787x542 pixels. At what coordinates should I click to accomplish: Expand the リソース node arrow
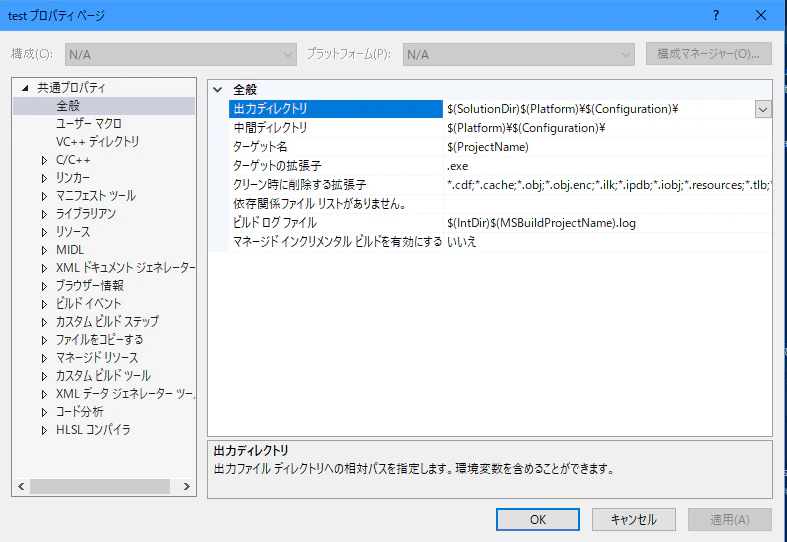45,232
